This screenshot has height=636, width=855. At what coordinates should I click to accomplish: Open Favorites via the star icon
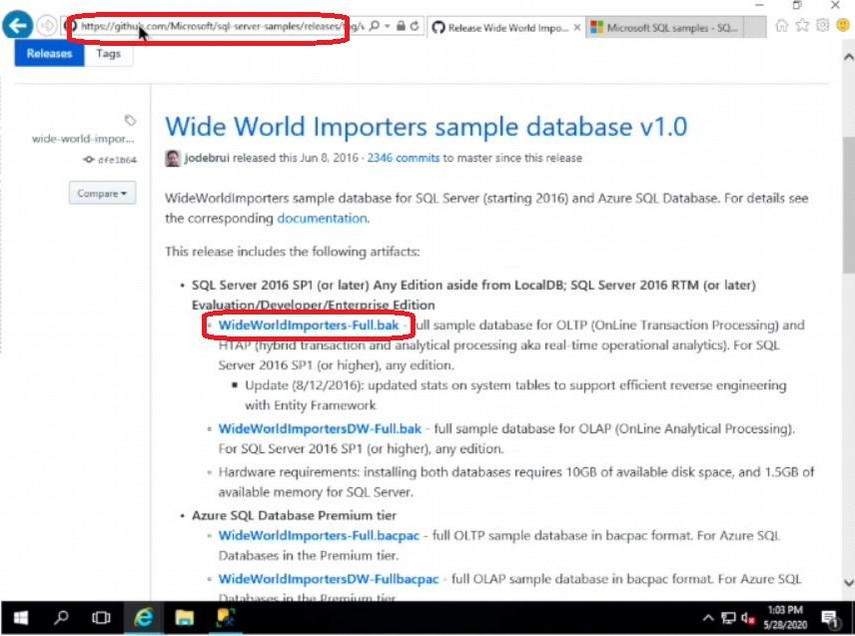coord(803,25)
